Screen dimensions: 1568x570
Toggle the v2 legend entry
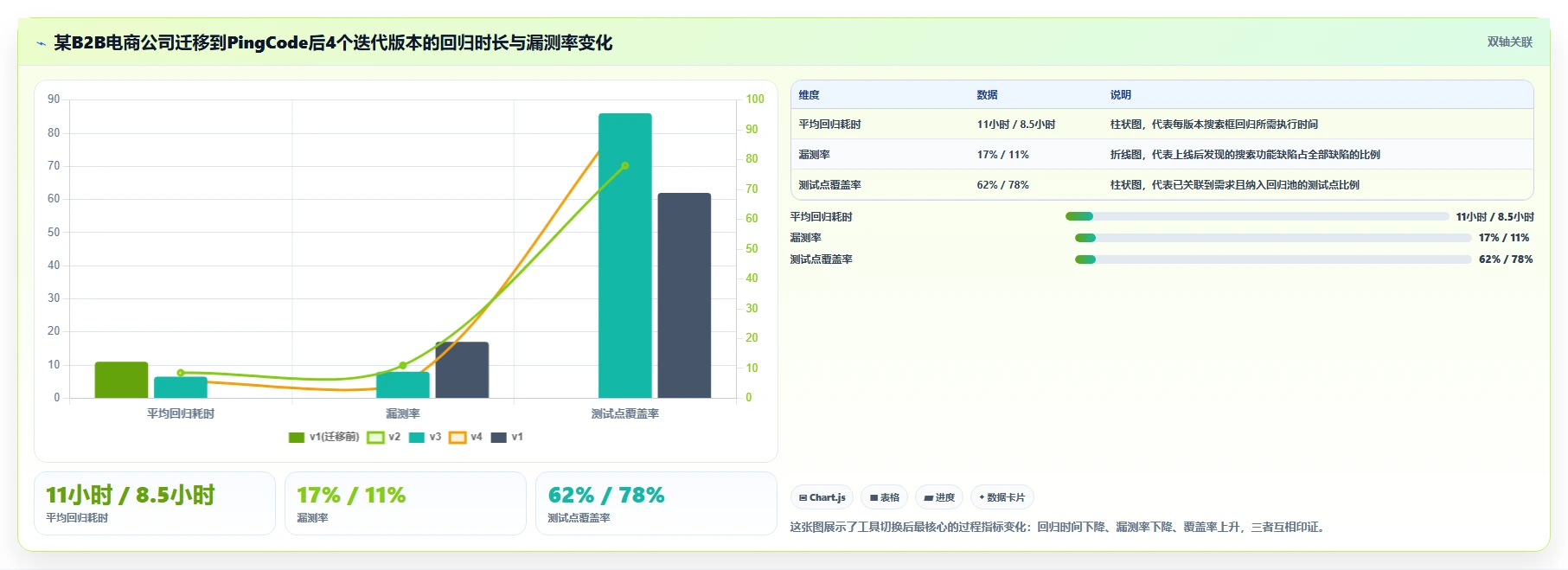click(x=384, y=438)
